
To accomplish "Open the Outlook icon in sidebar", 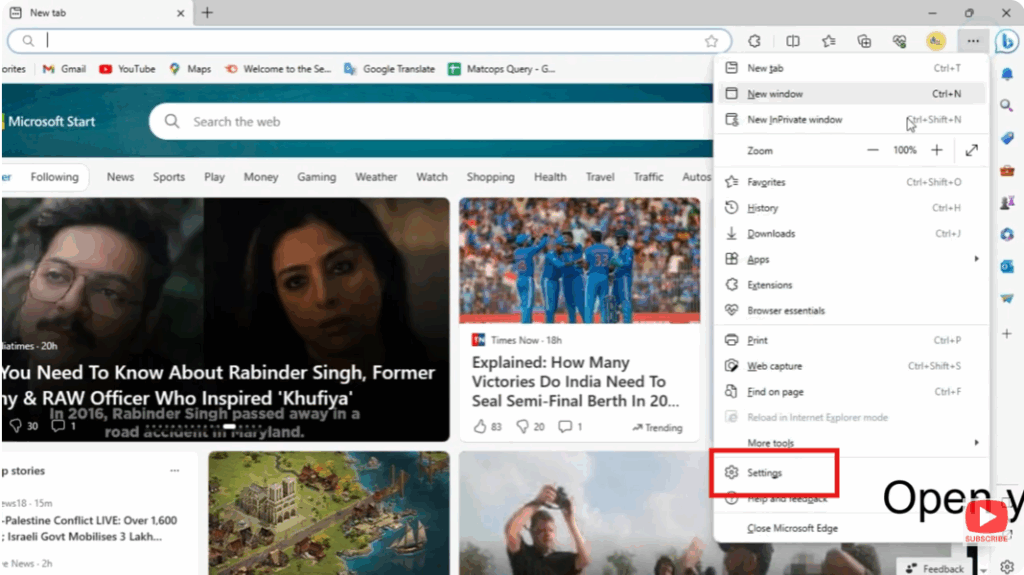I will click(1007, 266).
